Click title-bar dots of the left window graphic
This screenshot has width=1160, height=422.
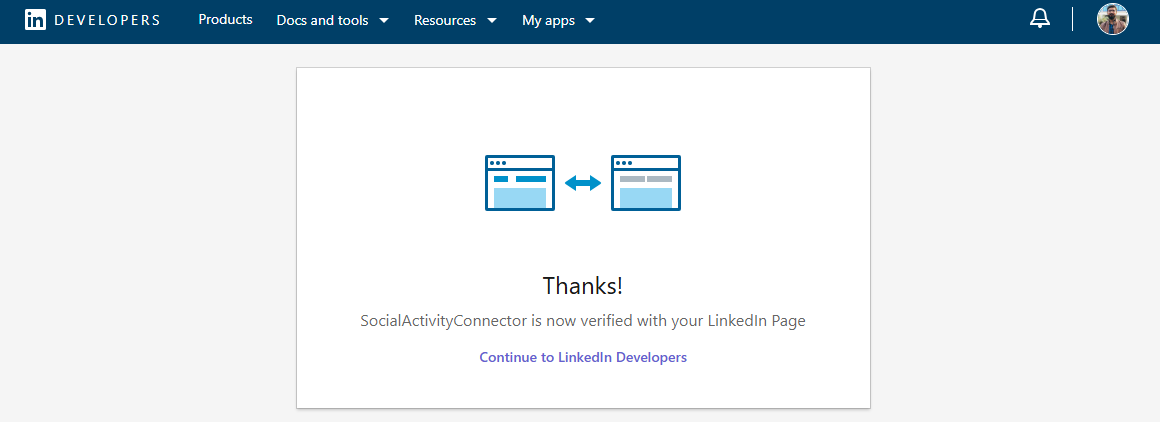[x=498, y=162]
